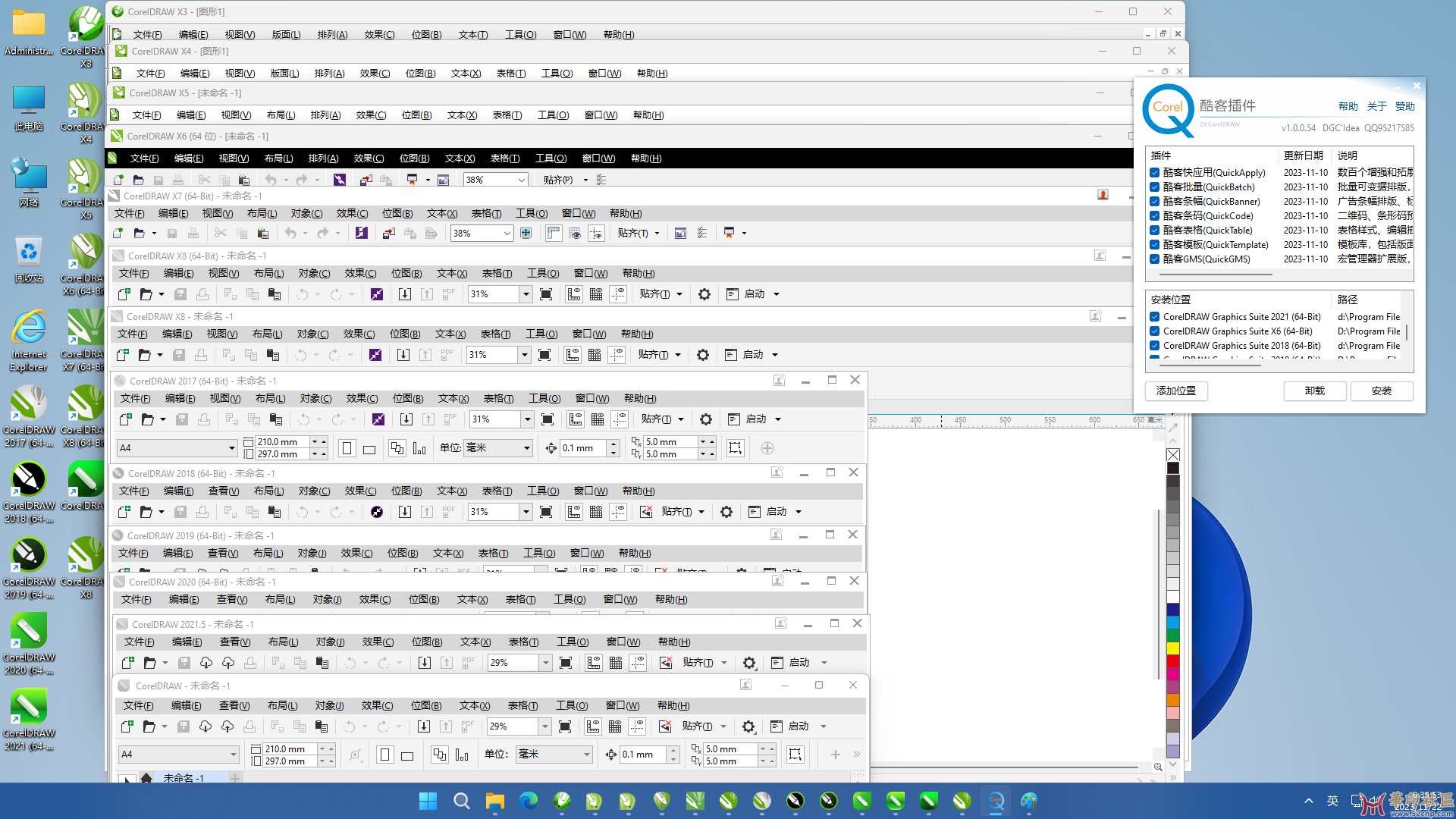
Task: Uncheck QuickApply plugin checkbox
Action: pyautogui.click(x=1154, y=173)
